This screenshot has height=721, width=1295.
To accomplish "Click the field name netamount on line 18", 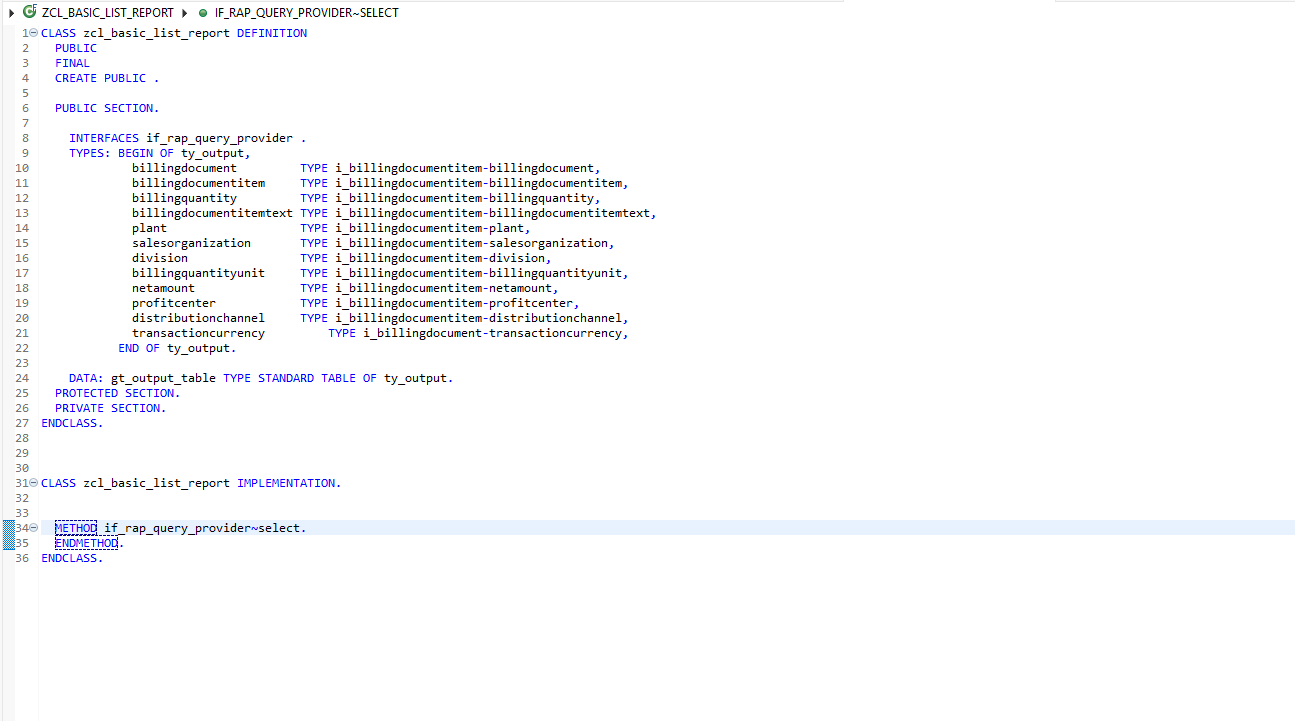I will pyautogui.click(x=163, y=288).
